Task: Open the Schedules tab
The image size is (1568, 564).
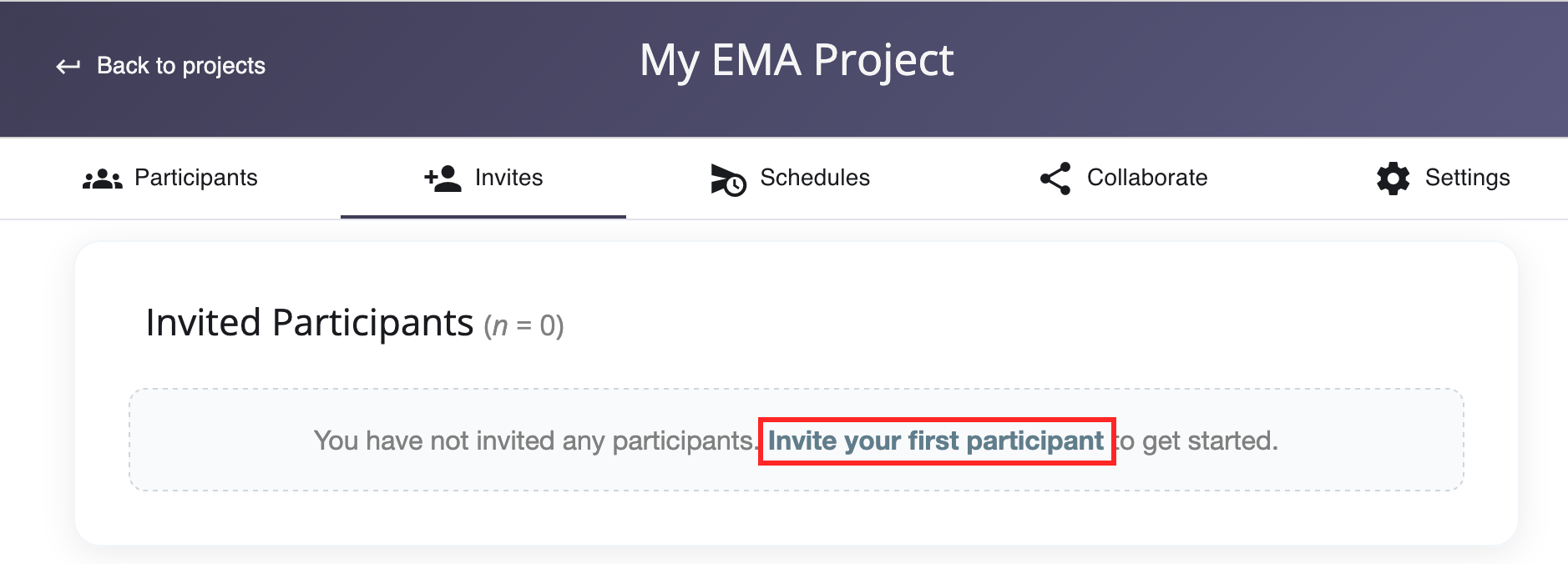Action: pos(813,177)
